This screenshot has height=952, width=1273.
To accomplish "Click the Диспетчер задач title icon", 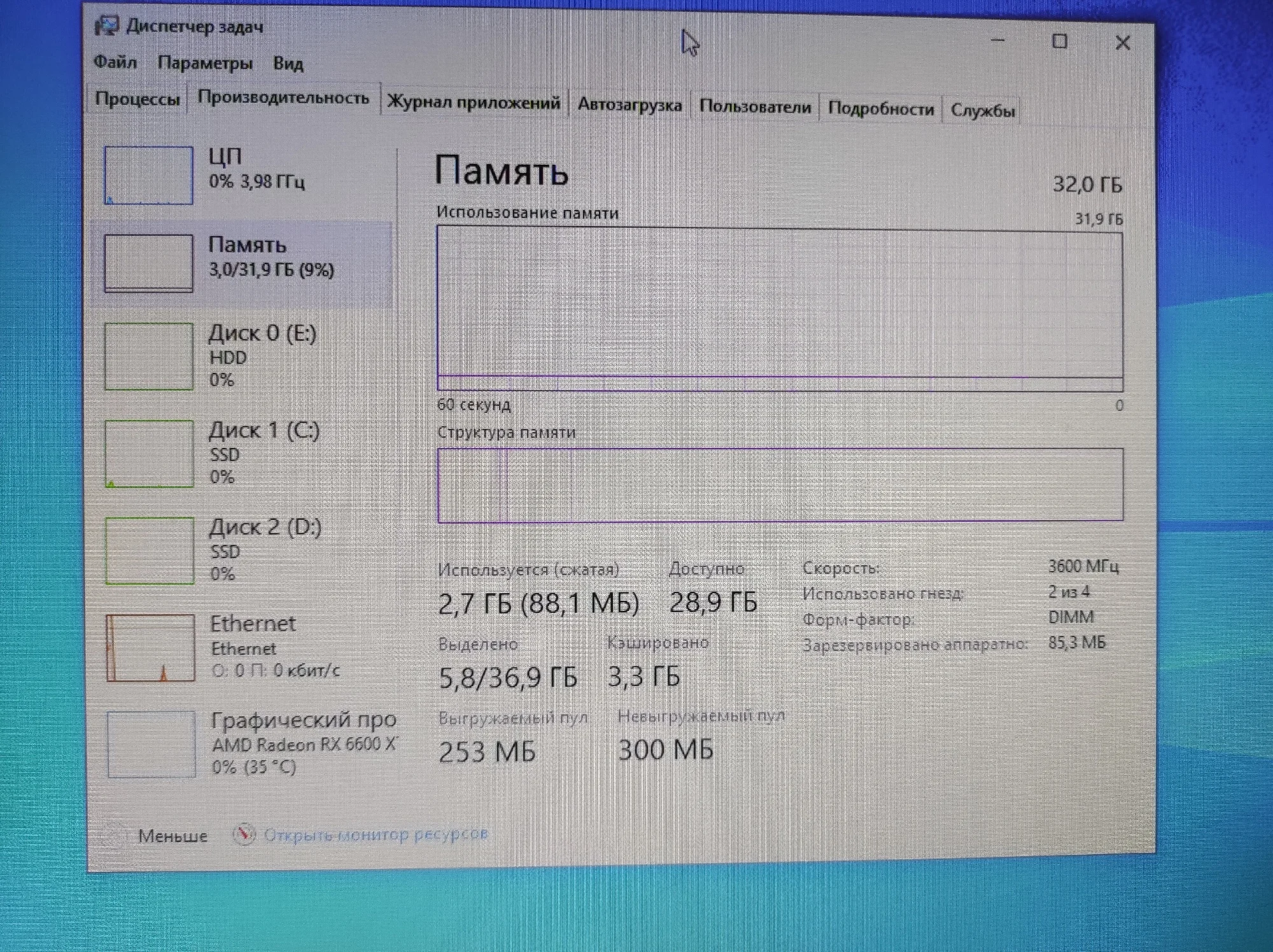I will (x=106, y=26).
